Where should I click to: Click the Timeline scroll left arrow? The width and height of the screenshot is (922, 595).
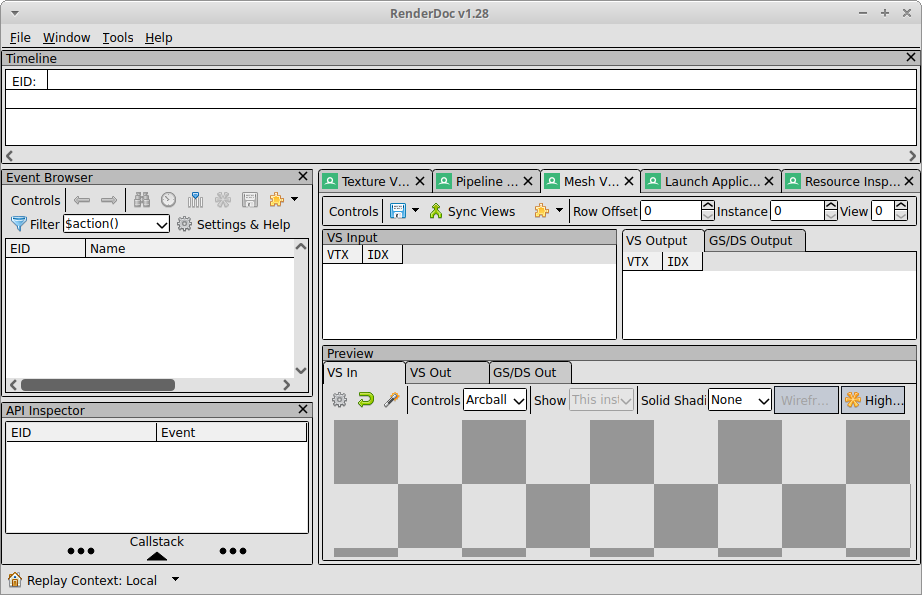tap(10, 155)
